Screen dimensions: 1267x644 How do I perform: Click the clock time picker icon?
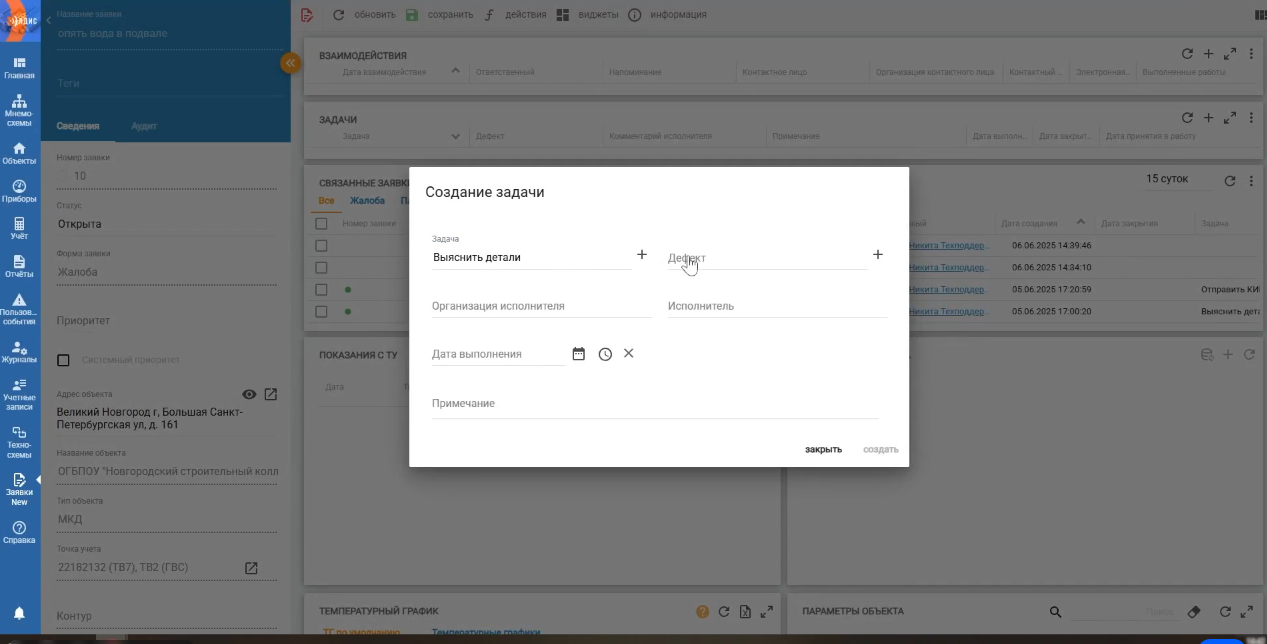[x=605, y=354]
